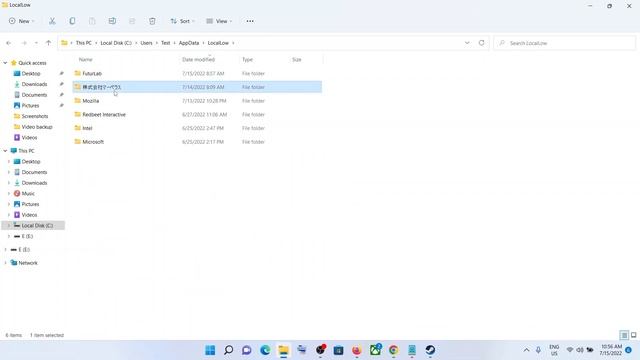This screenshot has height=360, width=640.
Task: Click Local Disk (C:) in breadcrumb
Action: point(116,43)
